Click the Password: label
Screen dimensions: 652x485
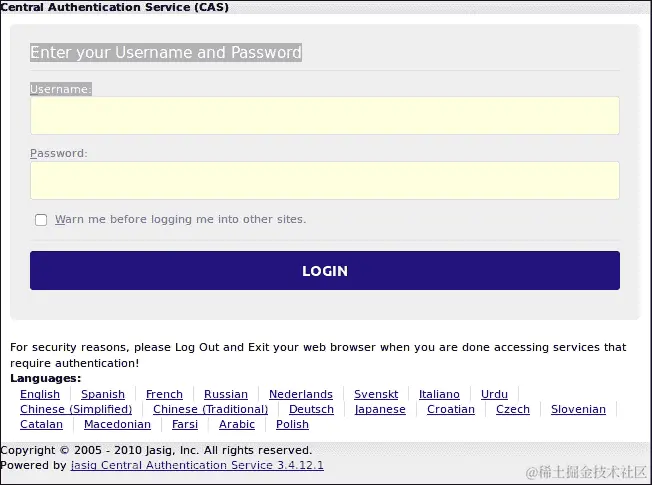(x=59, y=153)
